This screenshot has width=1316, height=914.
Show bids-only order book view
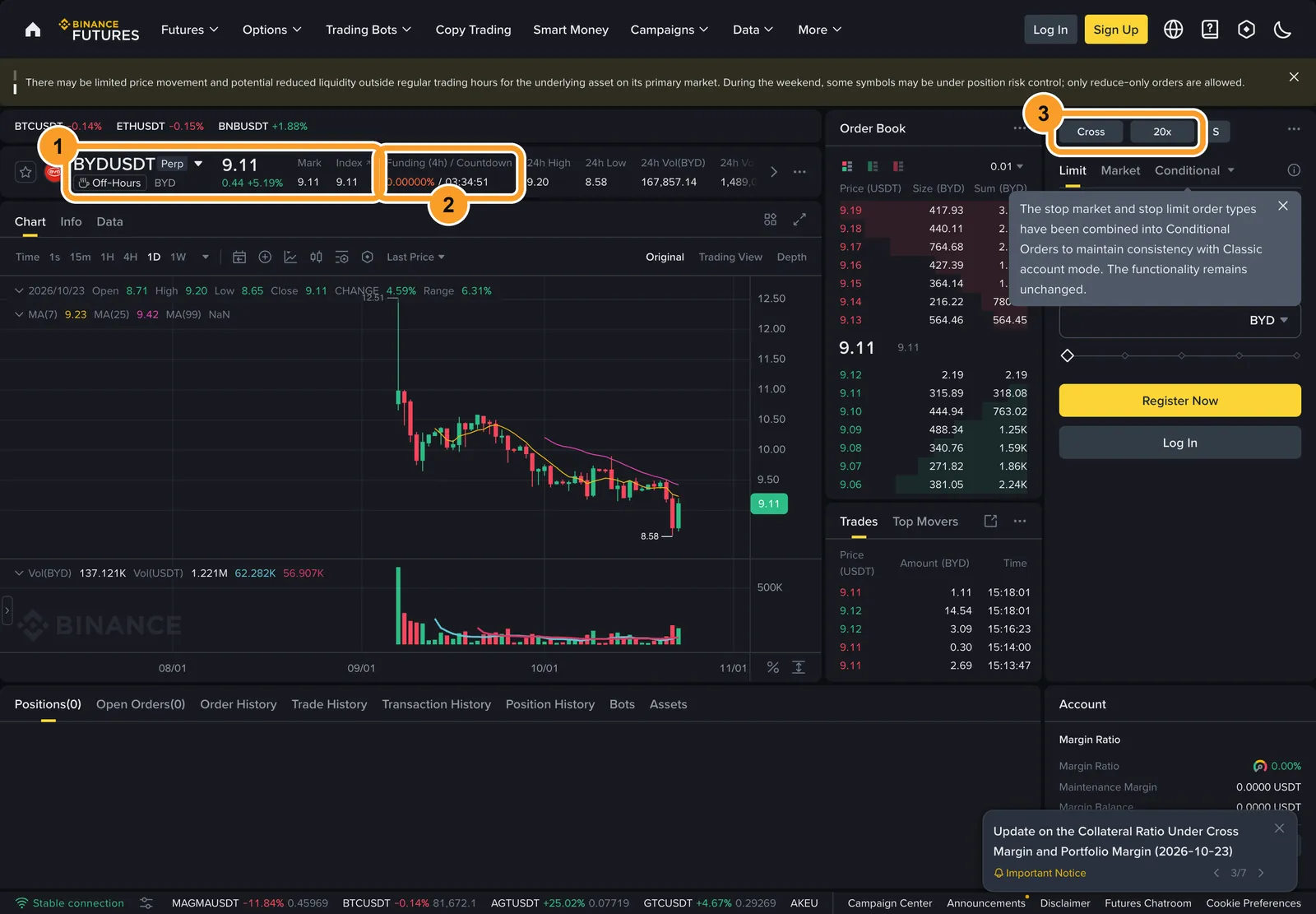(873, 166)
